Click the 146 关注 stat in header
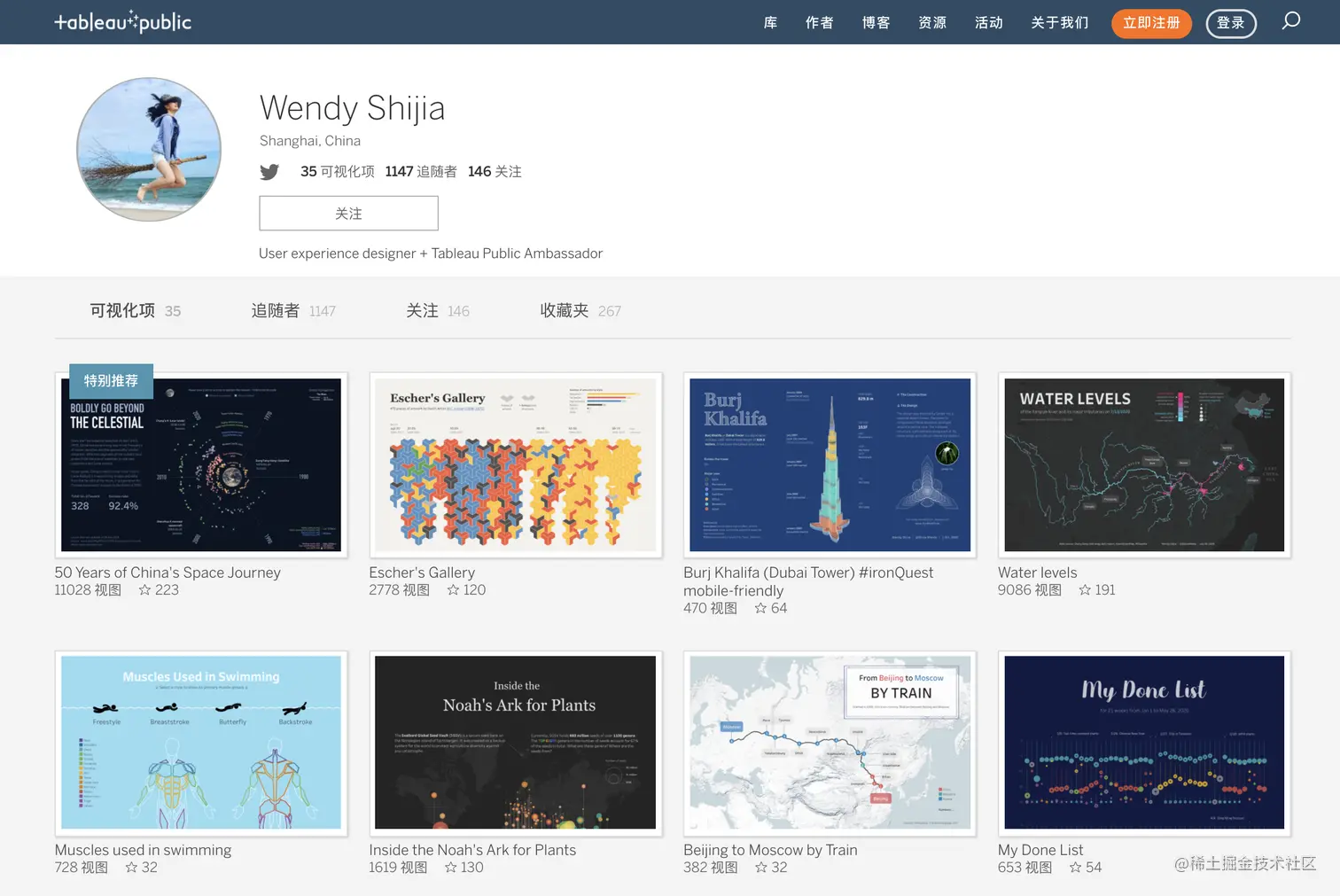 (495, 172)
